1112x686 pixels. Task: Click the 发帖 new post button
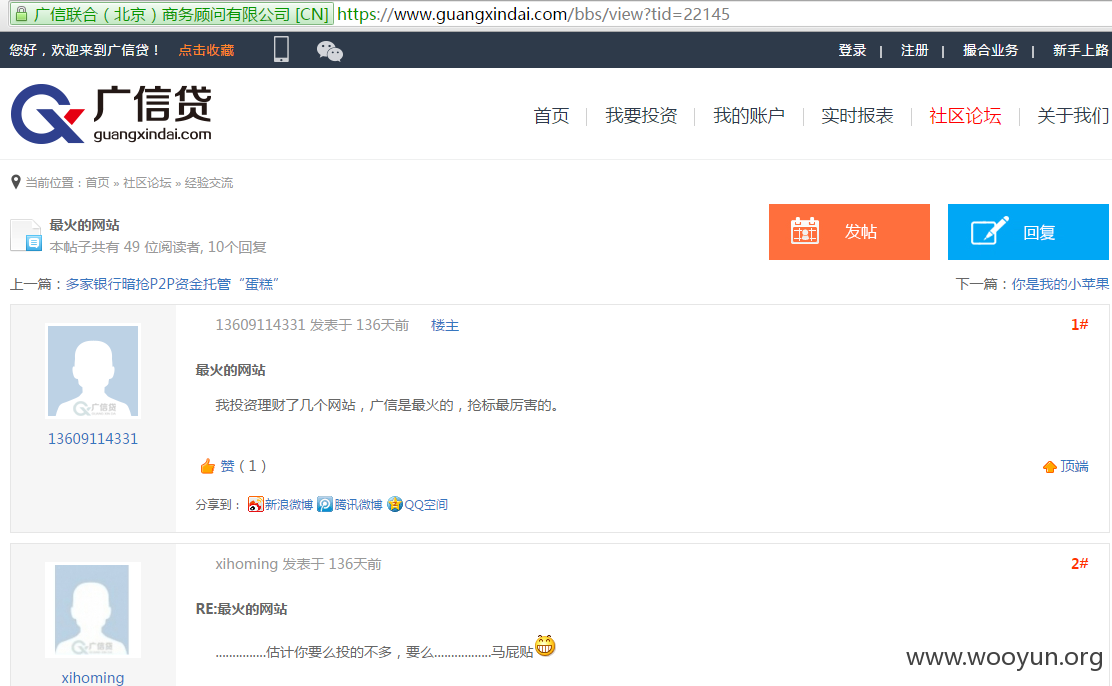click(x=849, y=232)
